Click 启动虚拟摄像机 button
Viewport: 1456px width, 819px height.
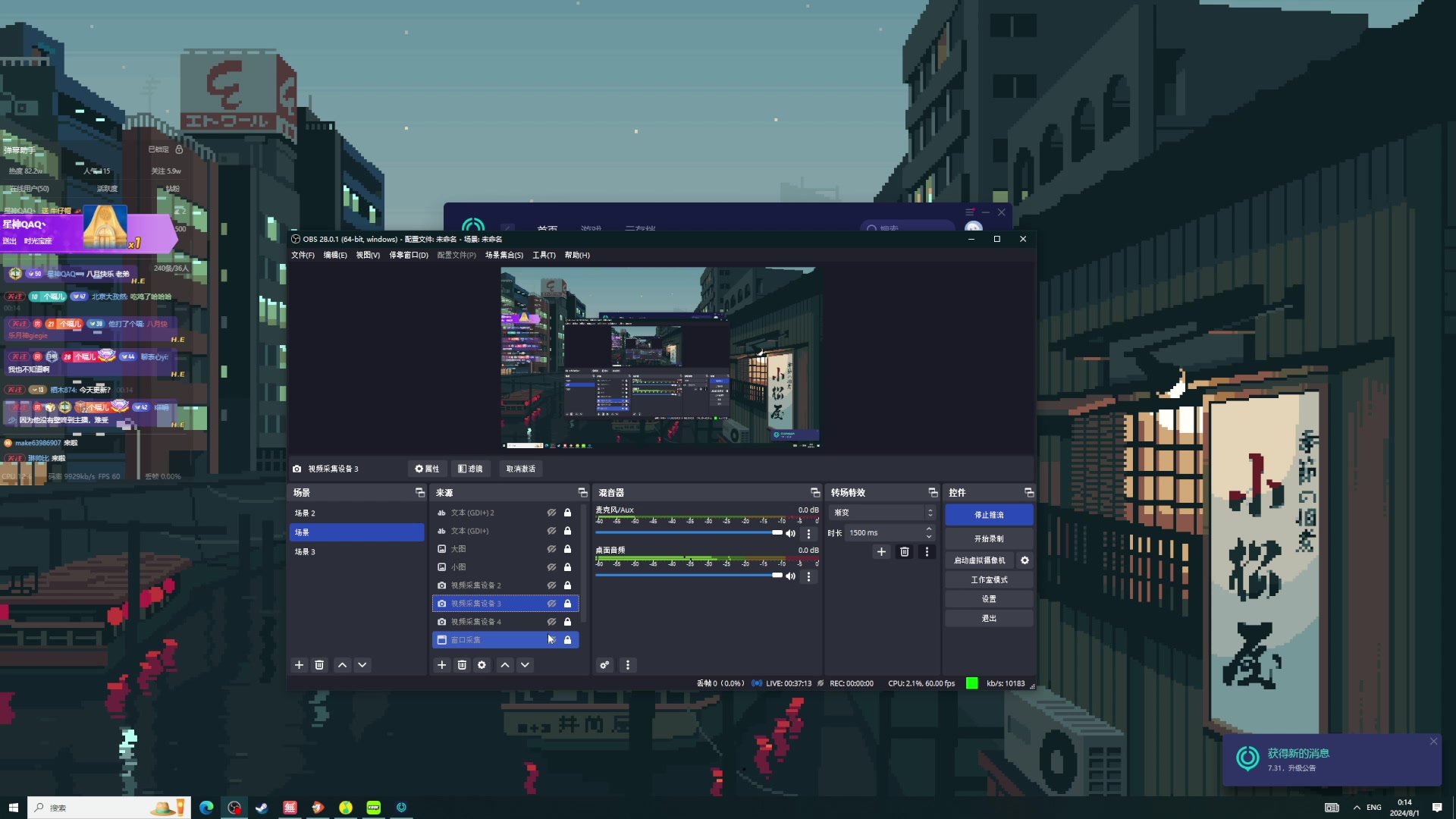click(x=979, y=560)
